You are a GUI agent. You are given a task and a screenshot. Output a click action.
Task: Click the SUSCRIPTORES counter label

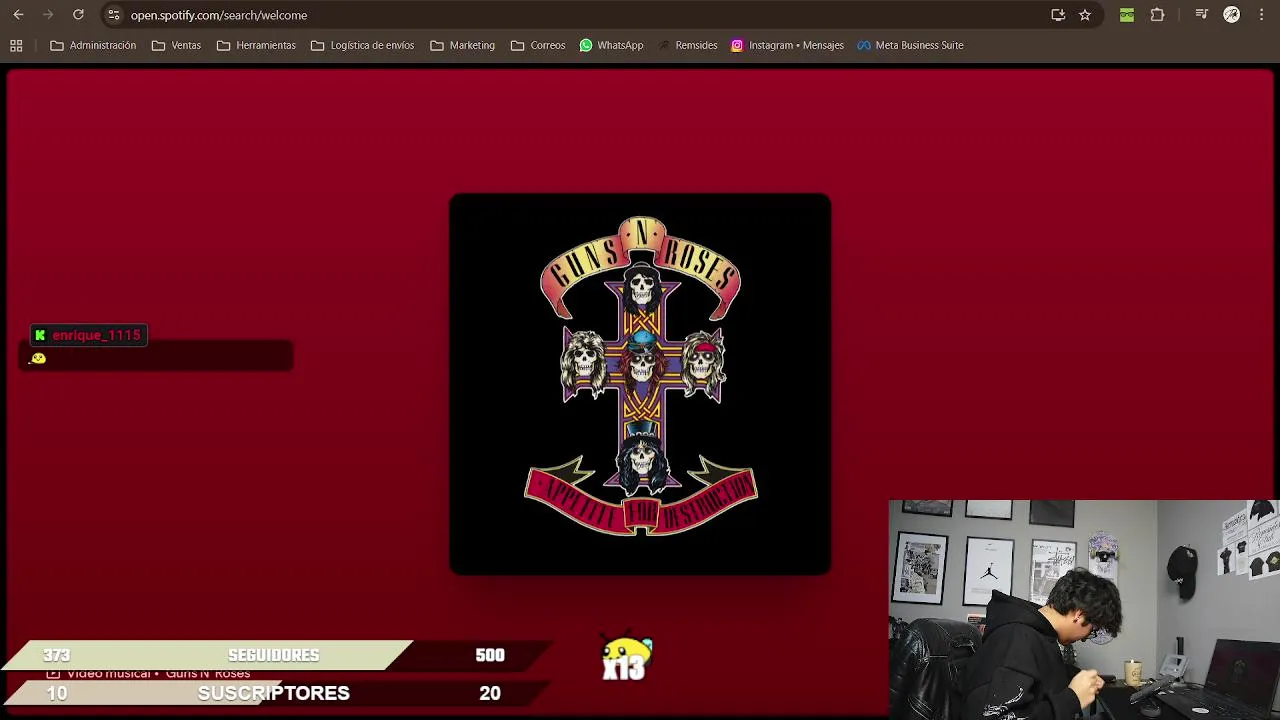pyautogui.click(x=273, y=693)
